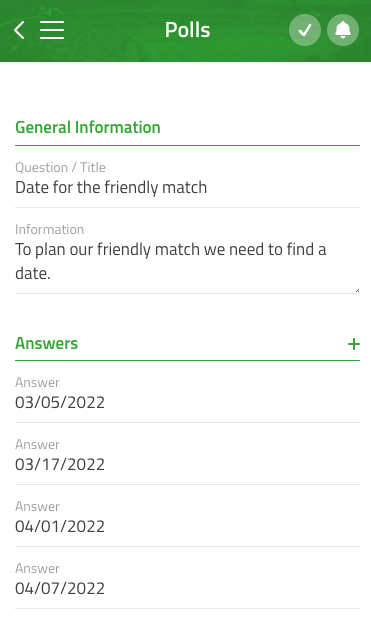Open the hamburger navigation menu
Screen dimensions: 371x627
[x=52, y=30]
